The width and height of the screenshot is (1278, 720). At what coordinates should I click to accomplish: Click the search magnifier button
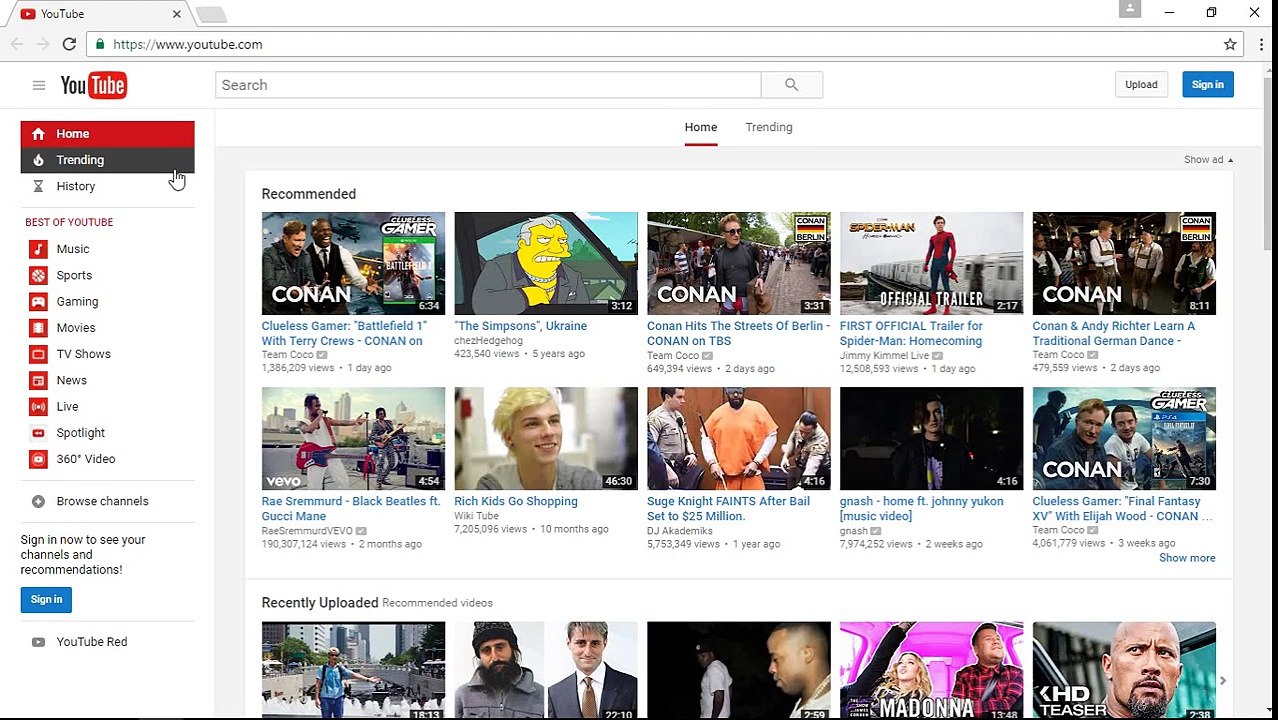point(791,85)
